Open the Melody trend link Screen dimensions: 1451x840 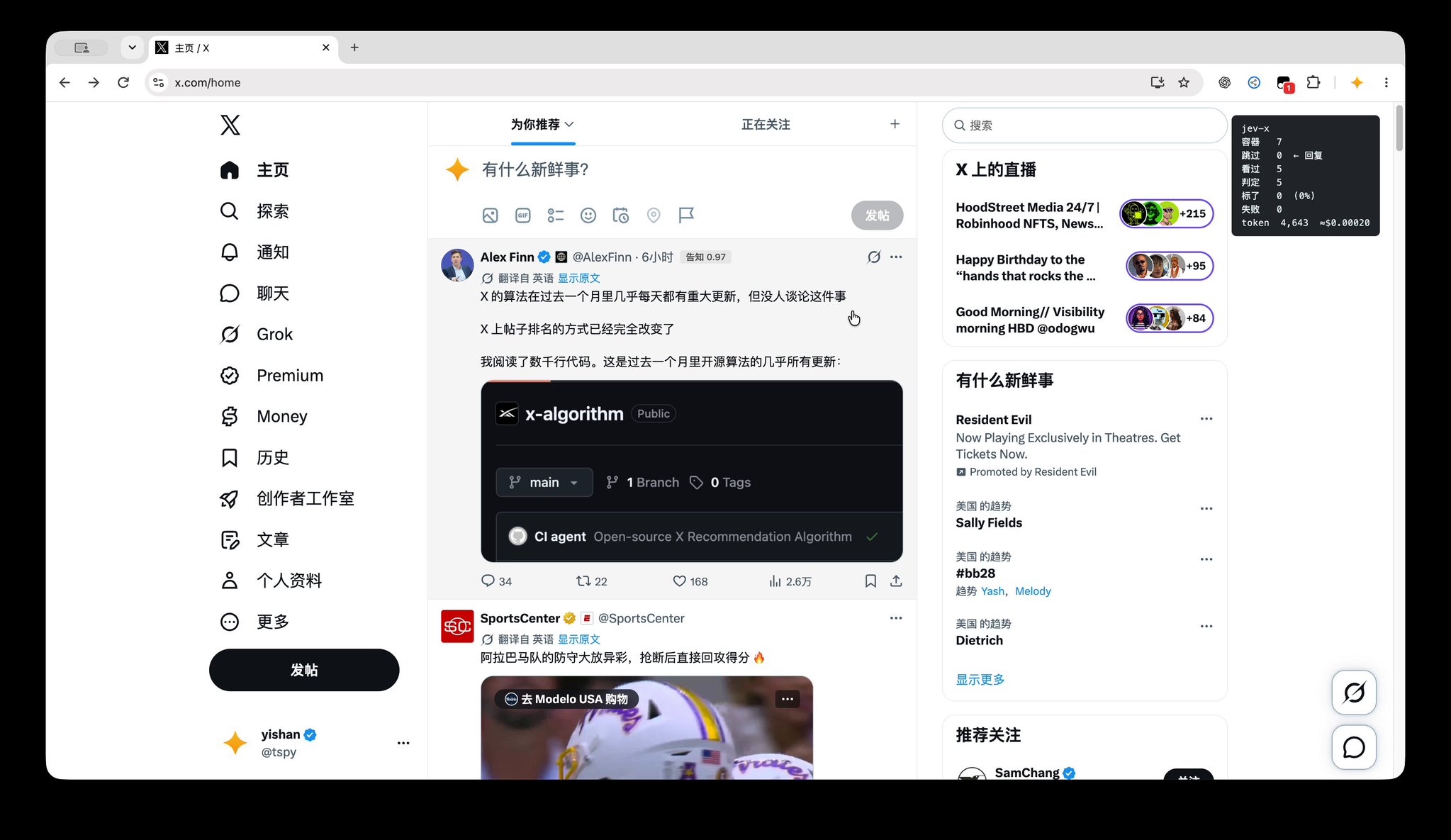[1033, 591]
